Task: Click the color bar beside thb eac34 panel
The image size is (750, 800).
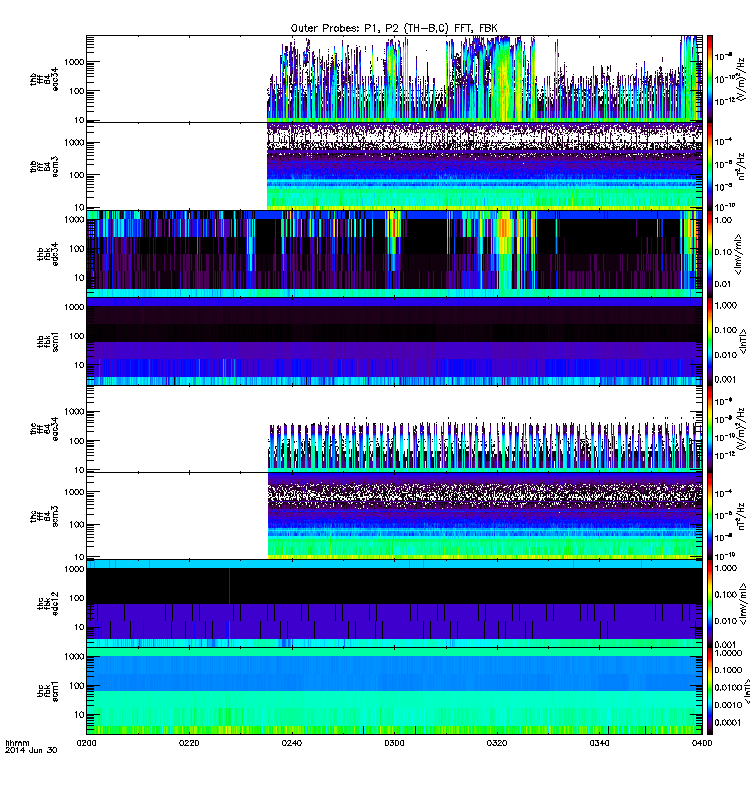Action: click(x=709, y=79)
